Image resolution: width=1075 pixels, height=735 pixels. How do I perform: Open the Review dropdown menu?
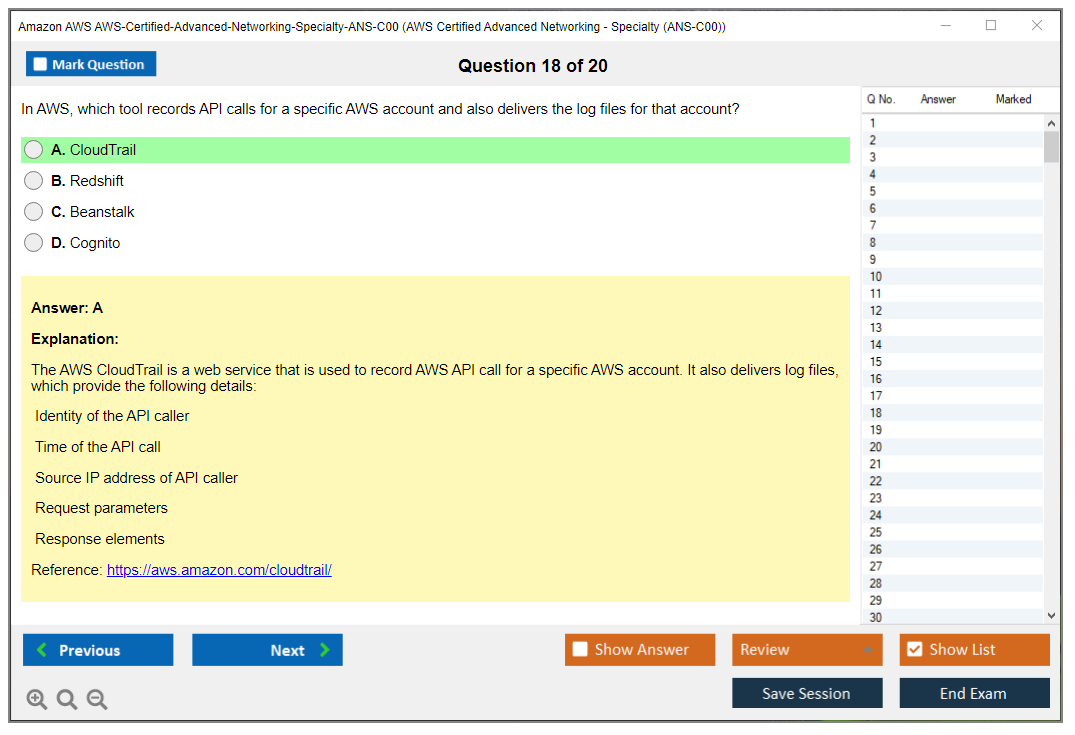[x=806, y=650]
